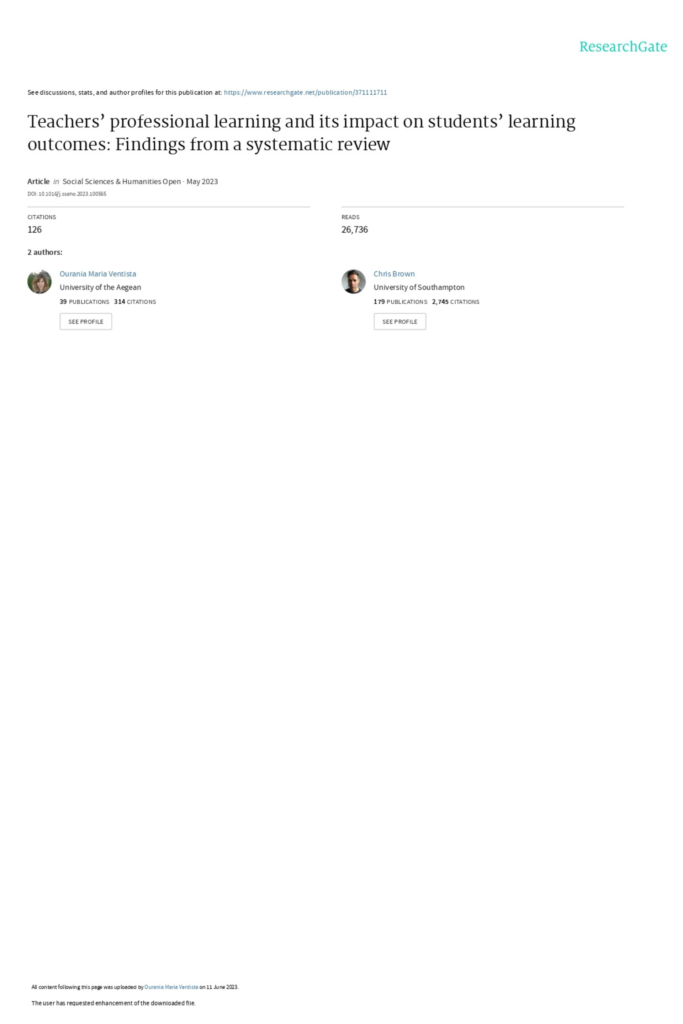This screenshot has height=1024, width=683.
Task: Click the Chris Brown author name link
Action: 394,274
